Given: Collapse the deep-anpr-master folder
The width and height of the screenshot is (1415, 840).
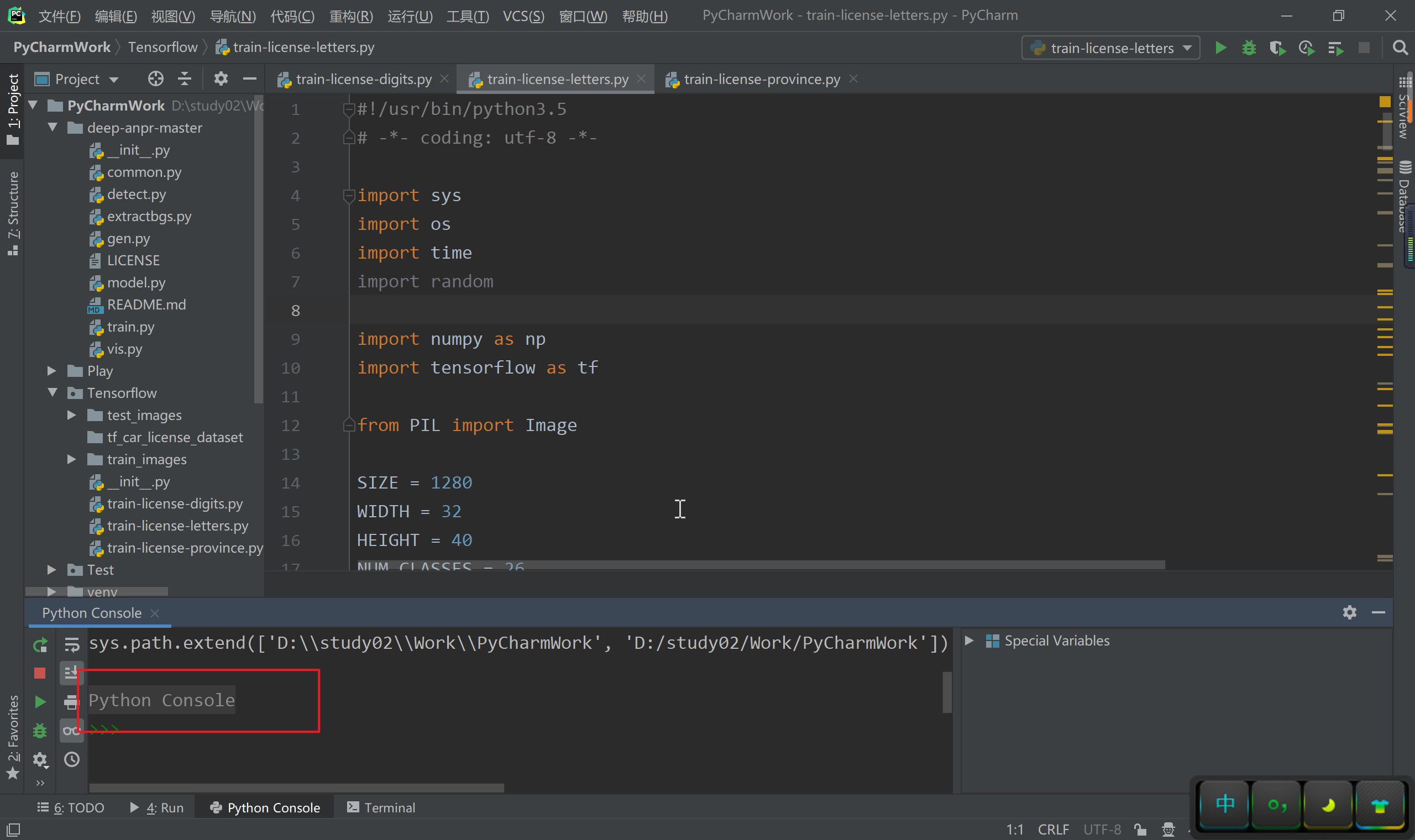Looking at the screenshot, I should point(53,128).
